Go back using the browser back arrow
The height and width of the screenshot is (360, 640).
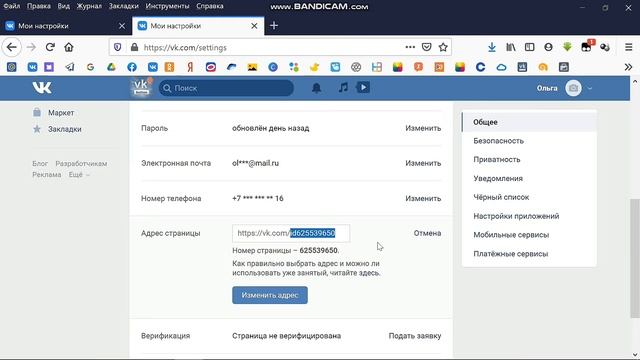11,47
